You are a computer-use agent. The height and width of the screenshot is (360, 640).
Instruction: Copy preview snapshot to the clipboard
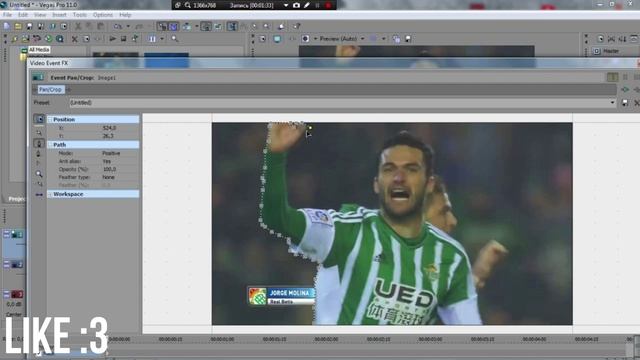click(x=396, y=39)
